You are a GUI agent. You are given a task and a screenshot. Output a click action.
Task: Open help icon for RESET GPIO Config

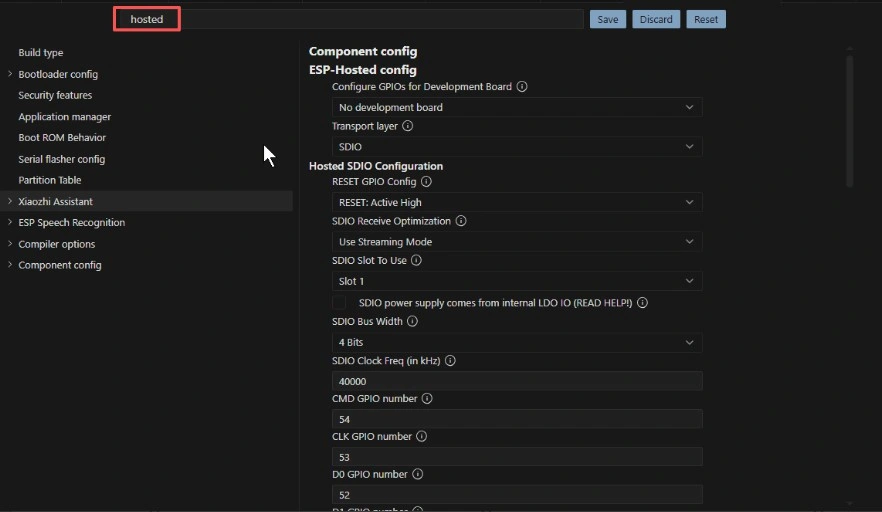(x=427, y=182)
